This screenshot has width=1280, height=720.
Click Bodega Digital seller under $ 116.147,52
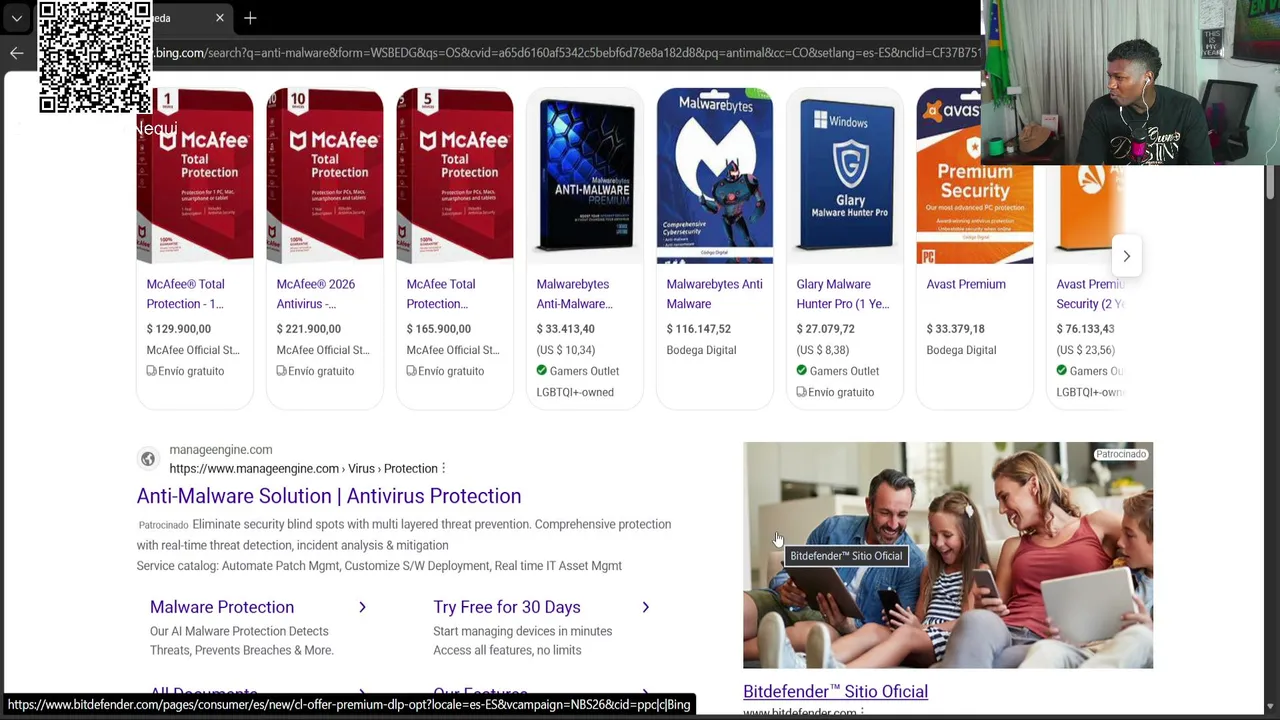(701, 350)
